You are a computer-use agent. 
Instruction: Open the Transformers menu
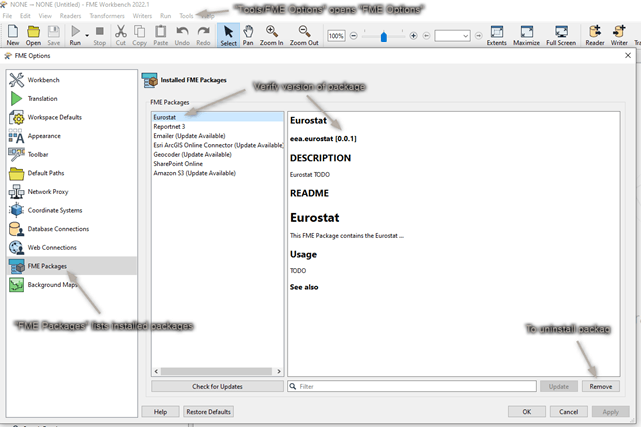(x=107, y=16)
